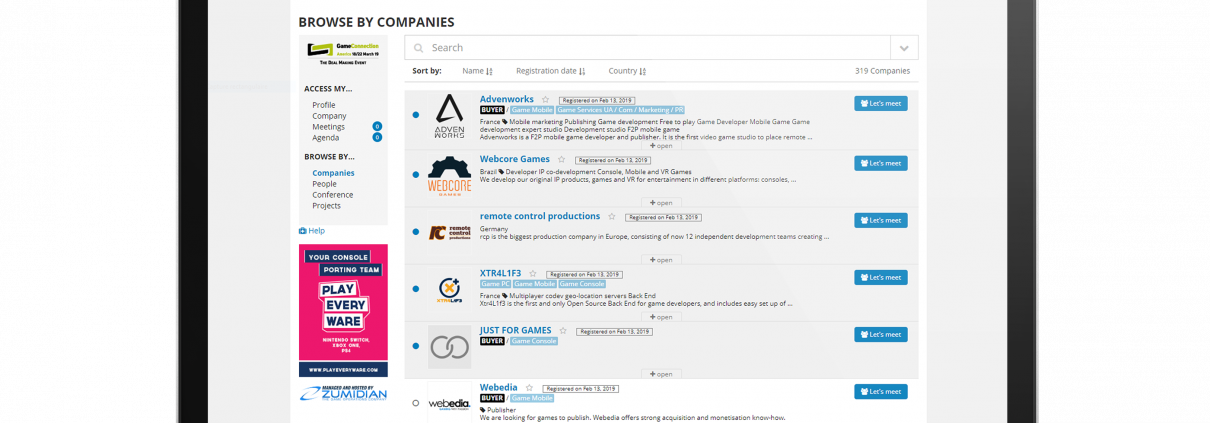
Task: Click the Game Connection logo in sidebar
Action: [x=343, y=53]
